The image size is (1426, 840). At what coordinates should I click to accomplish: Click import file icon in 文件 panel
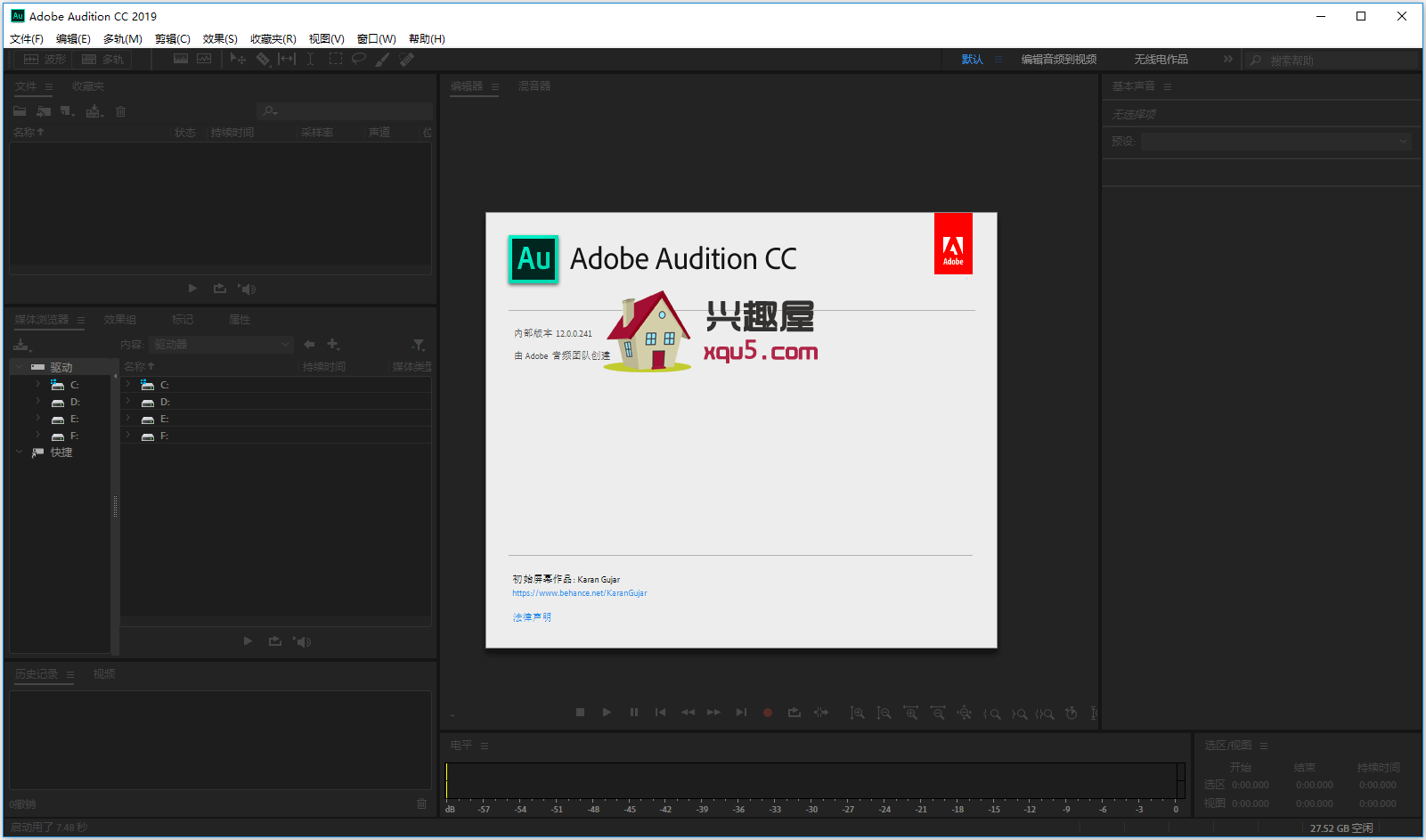[x=44, y=111]
